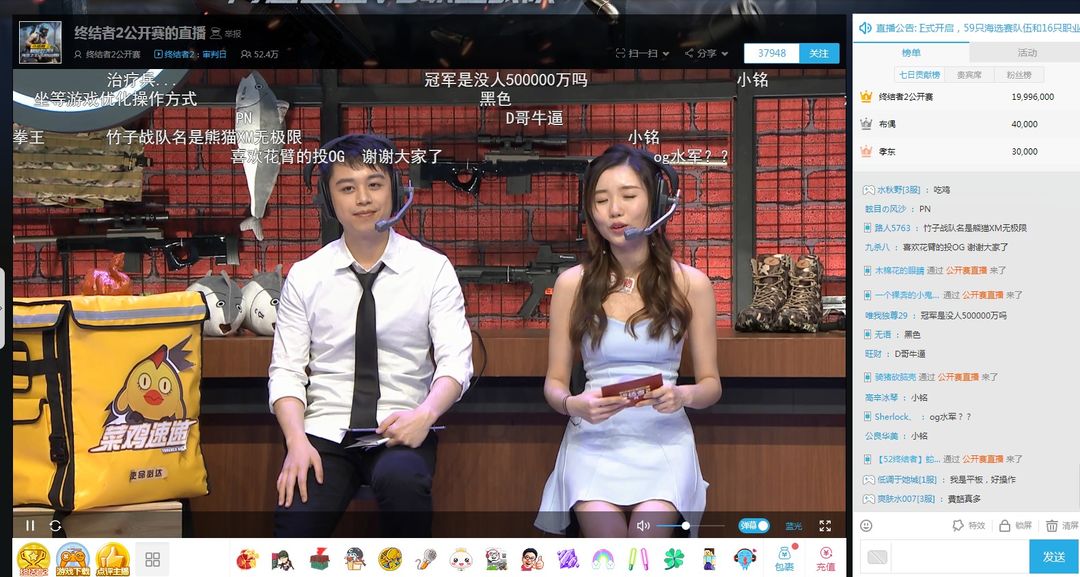The image size is (1080, 577).
Task: Toggle the 弹幕 danmaku switch off
Action: [754, 525]
